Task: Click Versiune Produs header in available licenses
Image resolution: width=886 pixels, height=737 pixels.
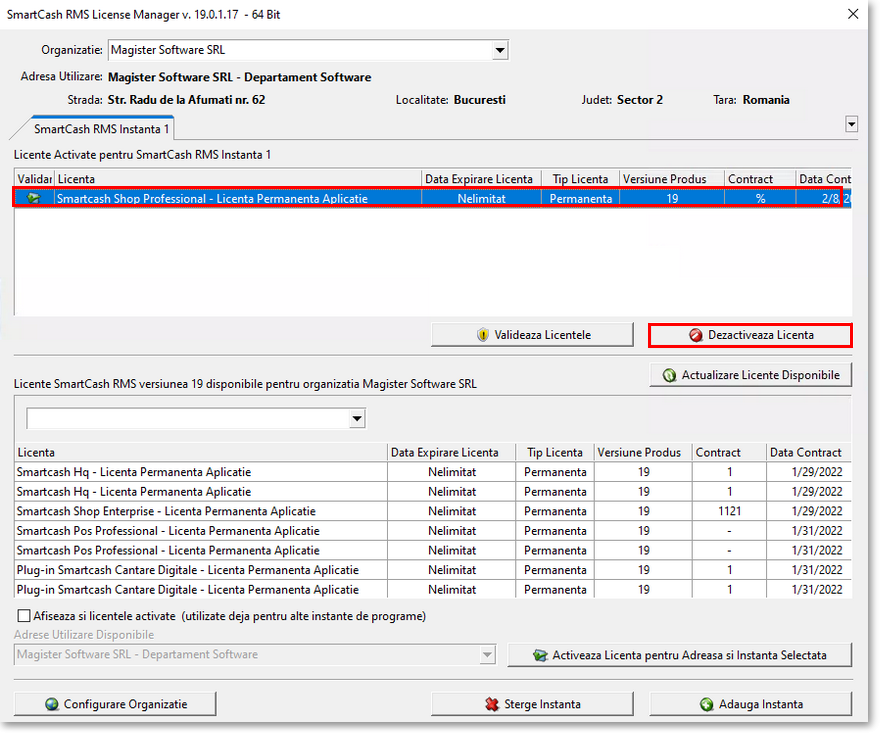Action: point(643,453)
